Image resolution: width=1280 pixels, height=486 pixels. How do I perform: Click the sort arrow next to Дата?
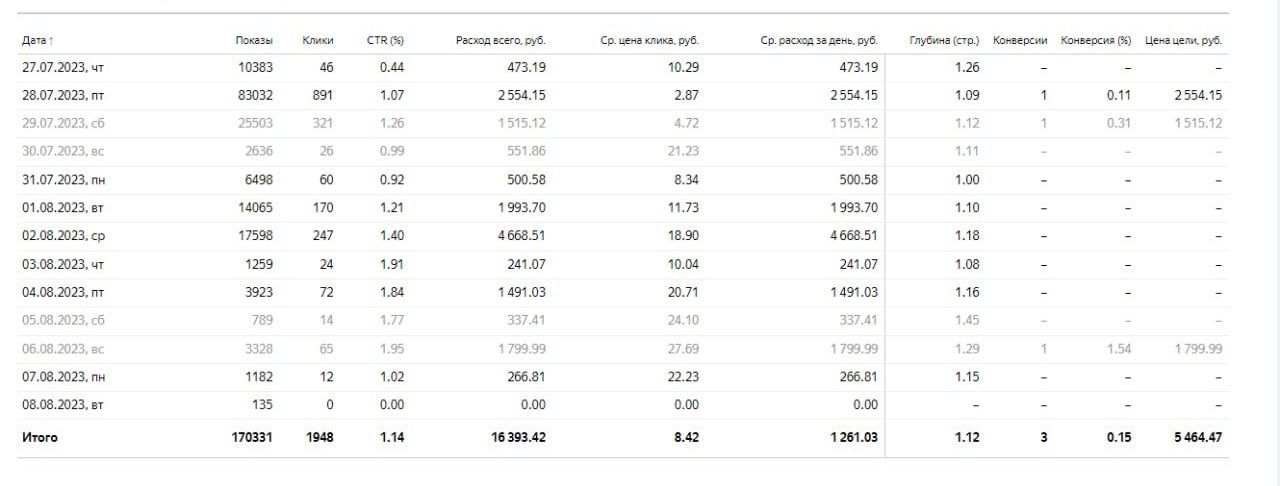pyautogui.click(x=51, y=41)
